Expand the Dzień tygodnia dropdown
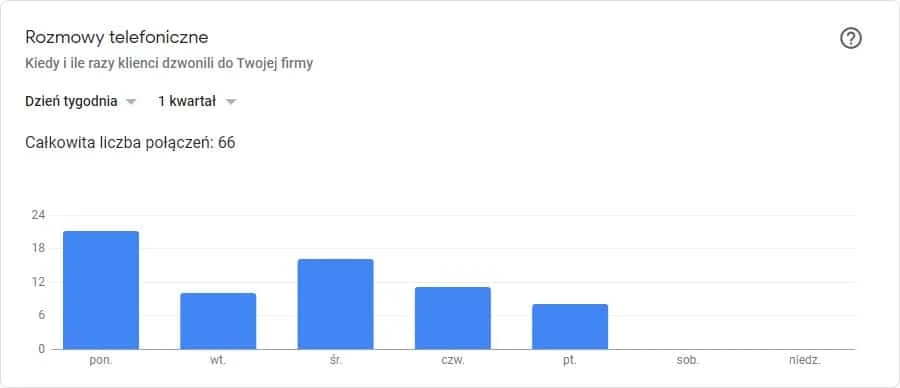 click(81, 102)
